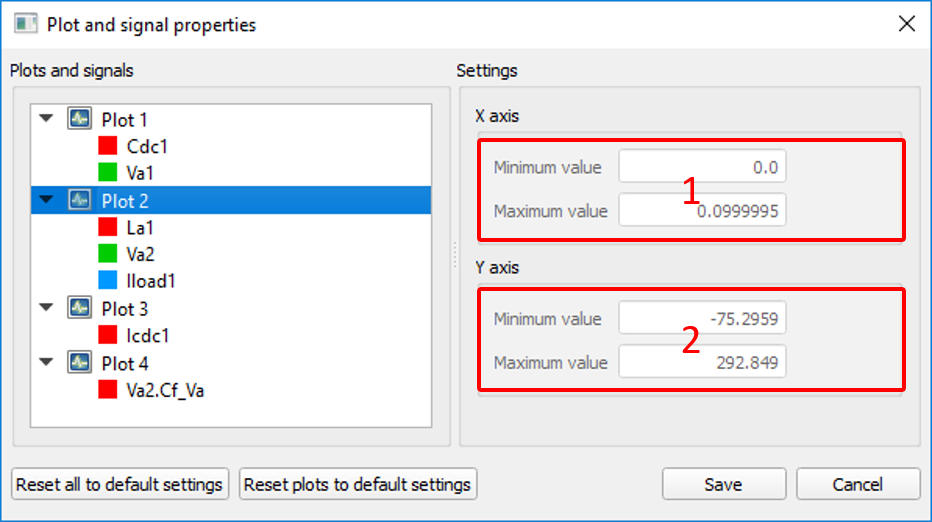Screen dimensions: 932x522
Task: Click the Plot 2 scope icon
Action: (x=79, y=200)
